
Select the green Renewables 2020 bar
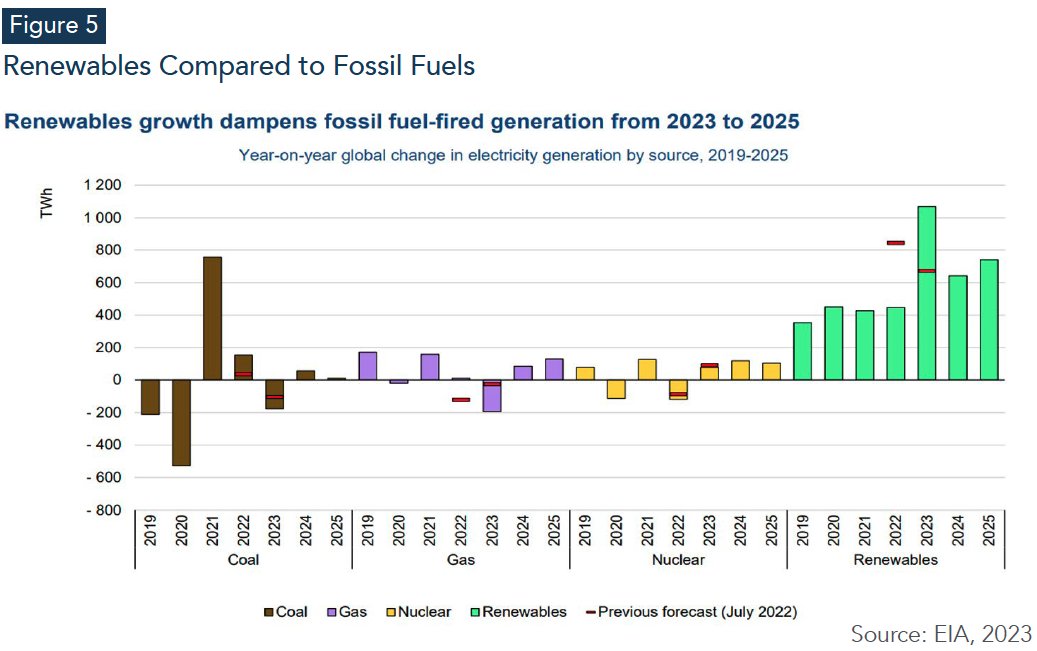click(834, 343)
